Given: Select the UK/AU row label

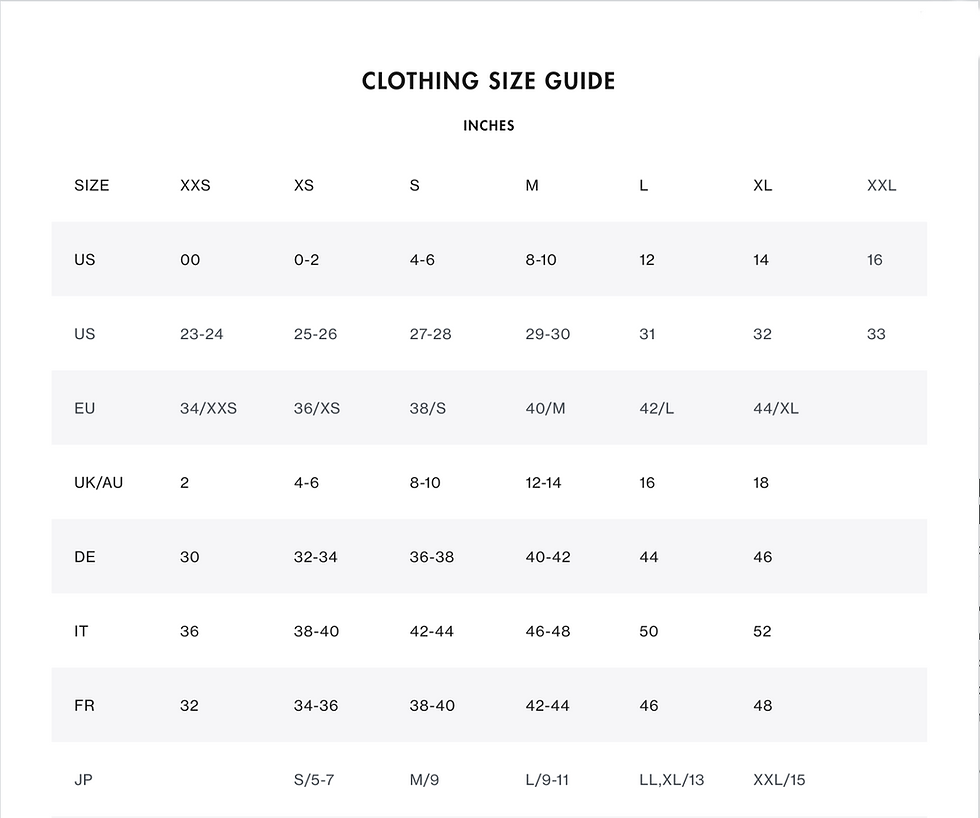Looking at the screenshot, I should point(98,483).
